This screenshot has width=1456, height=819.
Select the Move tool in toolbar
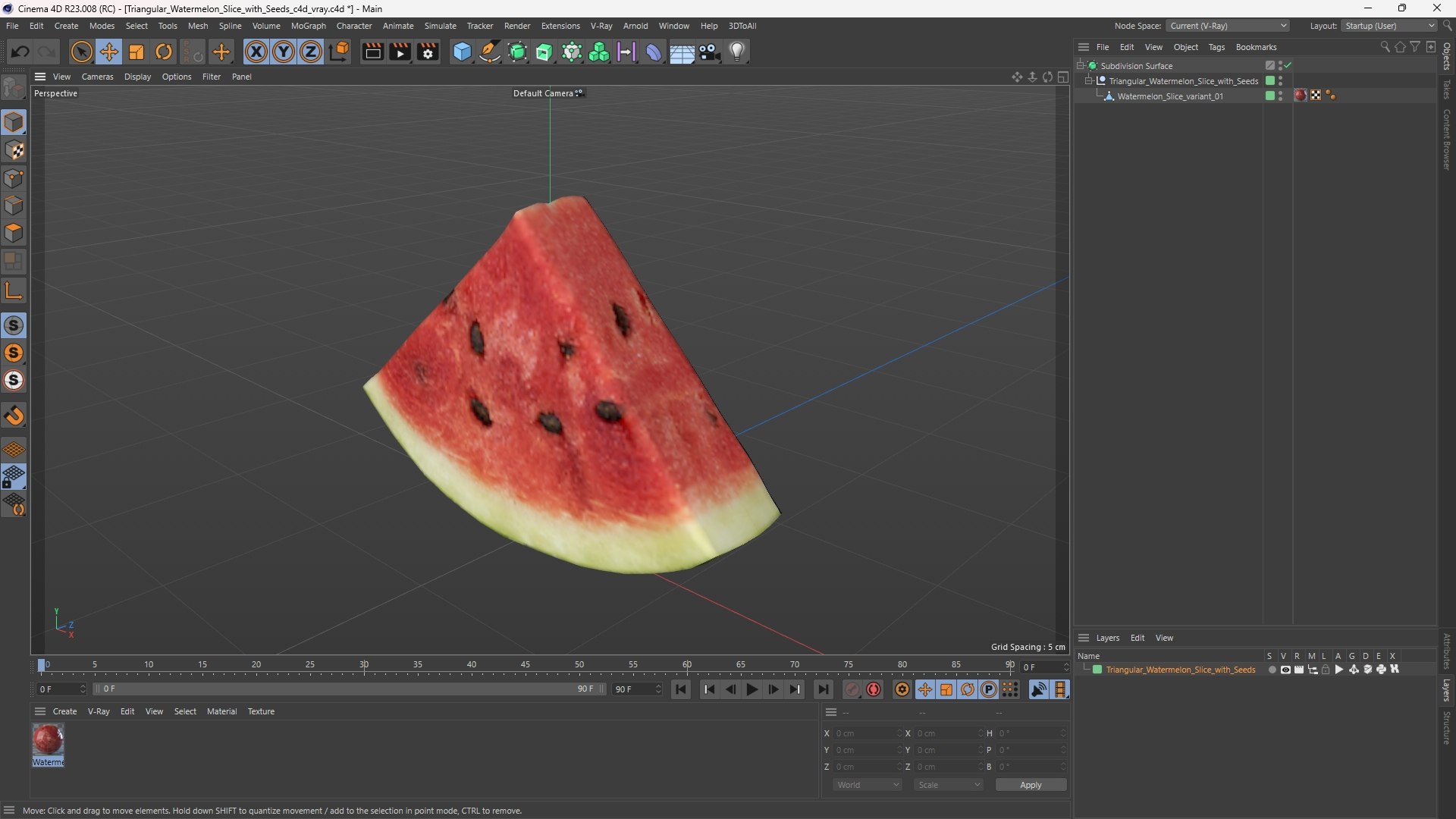[x=109, y=52]
